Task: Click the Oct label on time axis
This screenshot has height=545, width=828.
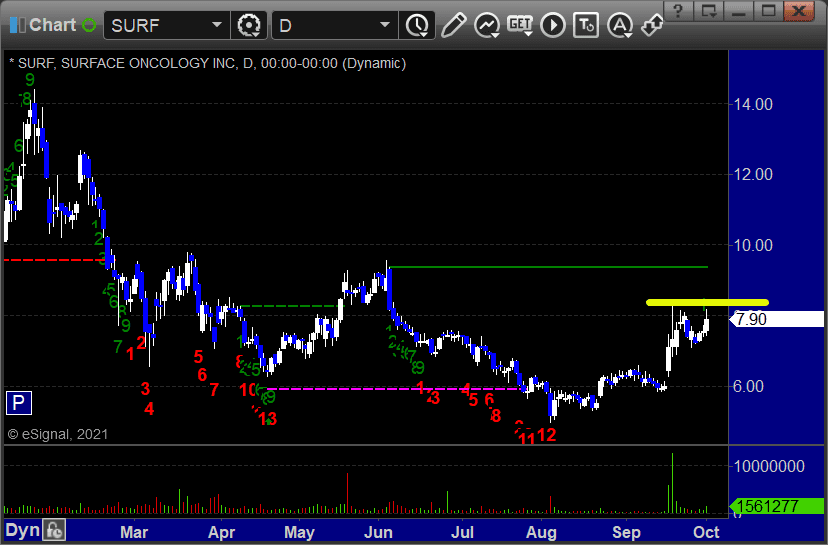Action: (707, 532)
